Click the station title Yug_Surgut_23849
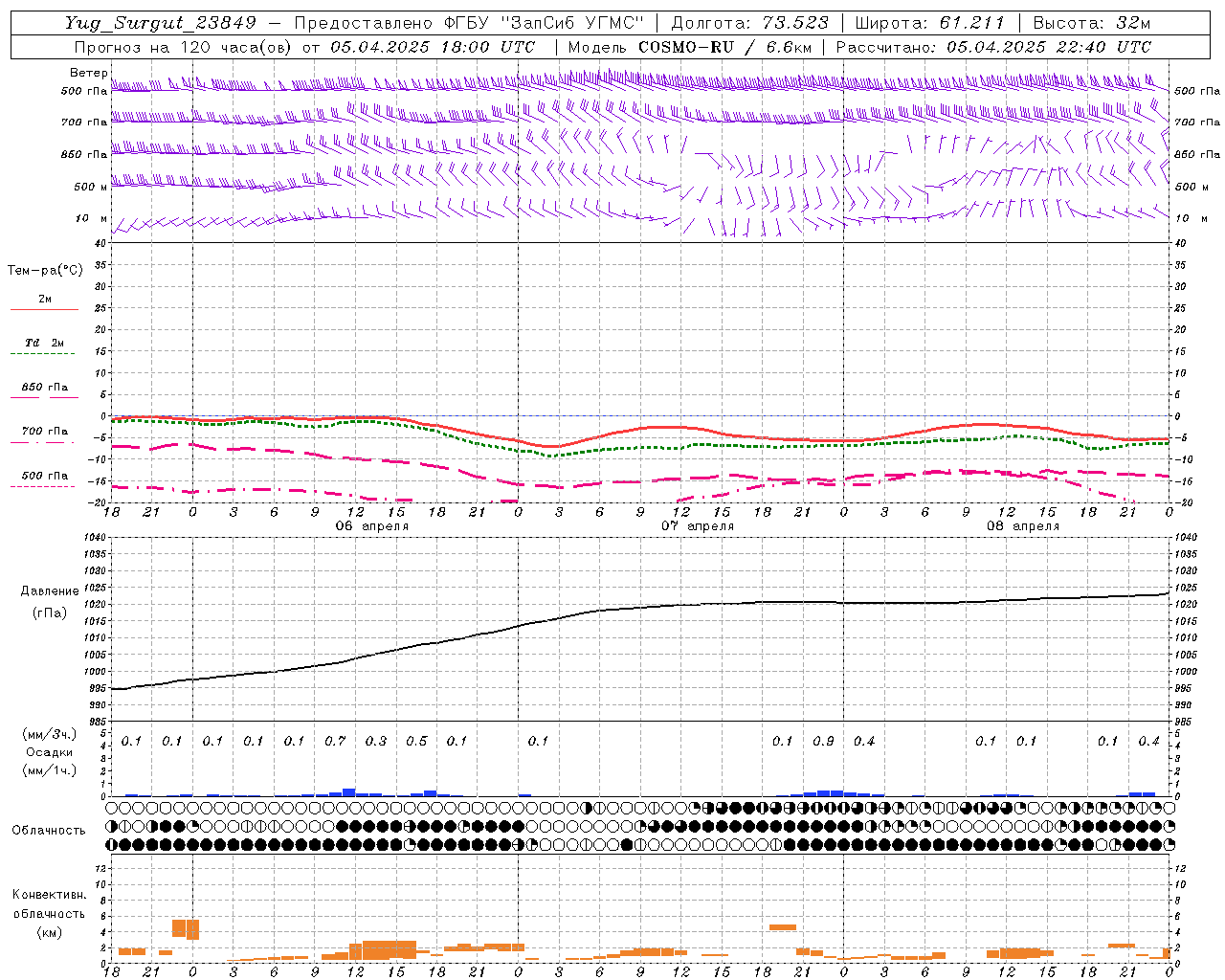Screen dimensions: 1225x980 [161, 23]
